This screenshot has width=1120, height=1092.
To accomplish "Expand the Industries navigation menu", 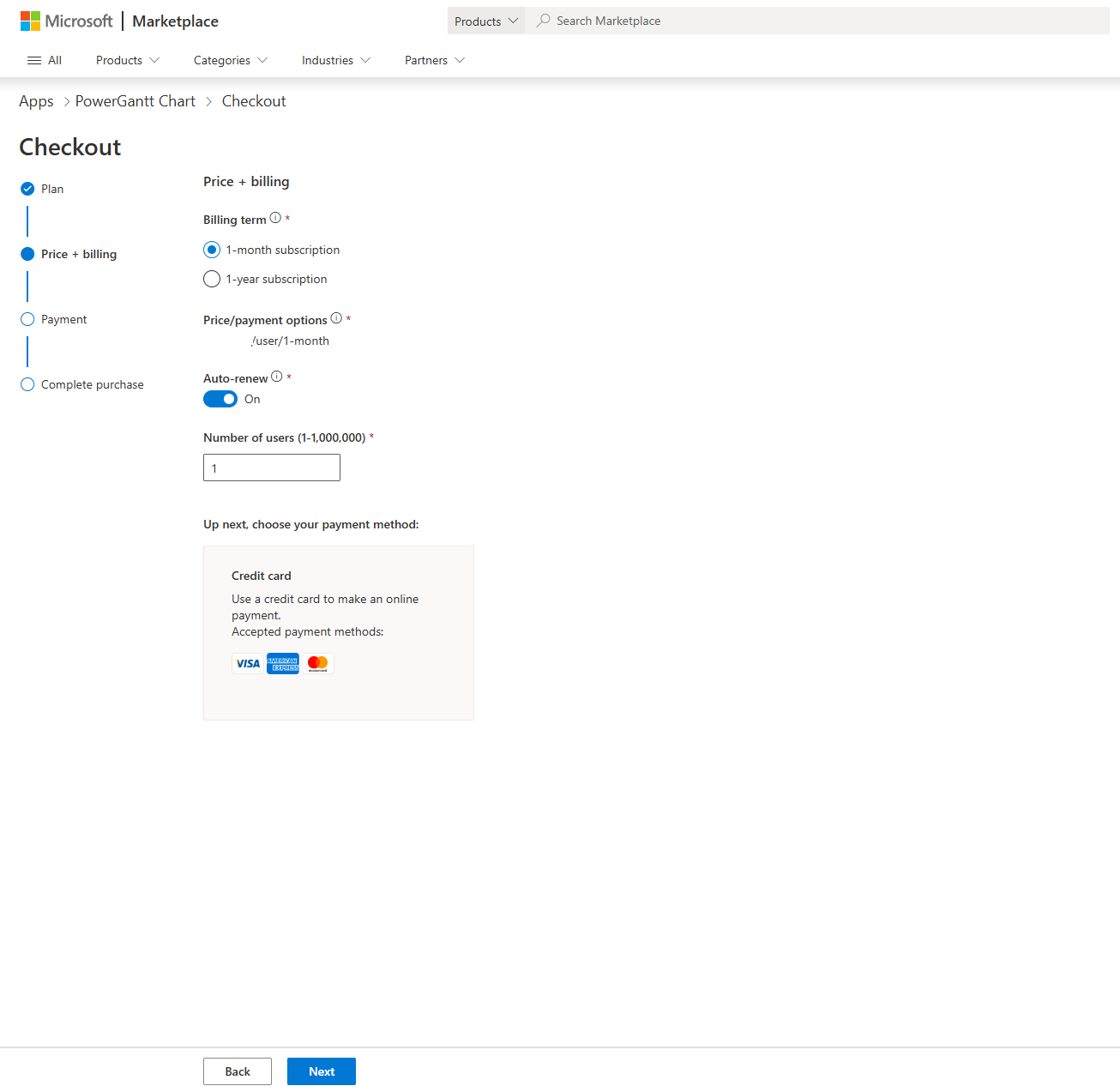I will click(335, 60).
